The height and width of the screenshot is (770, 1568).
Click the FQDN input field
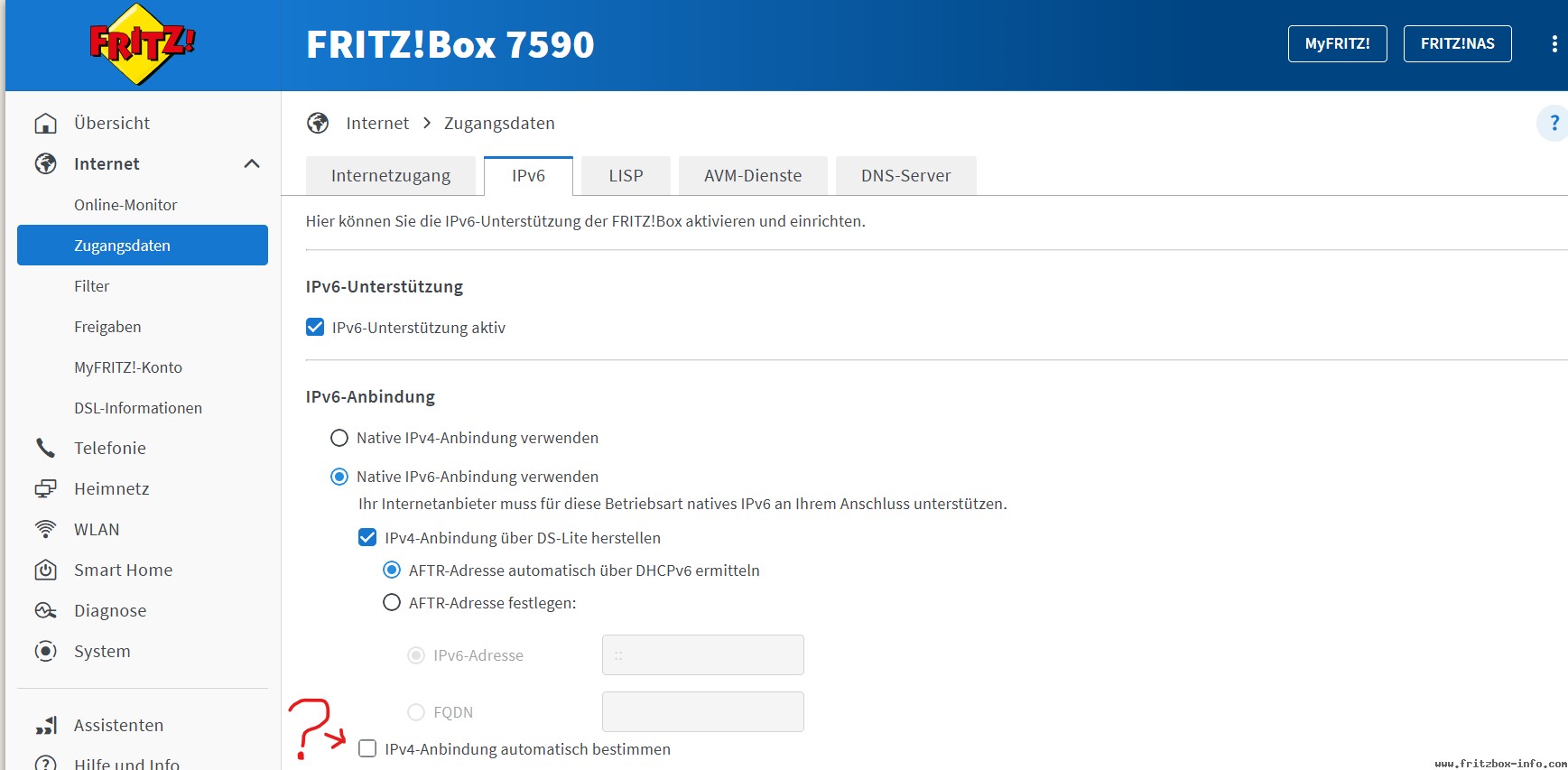pos(703,712)
